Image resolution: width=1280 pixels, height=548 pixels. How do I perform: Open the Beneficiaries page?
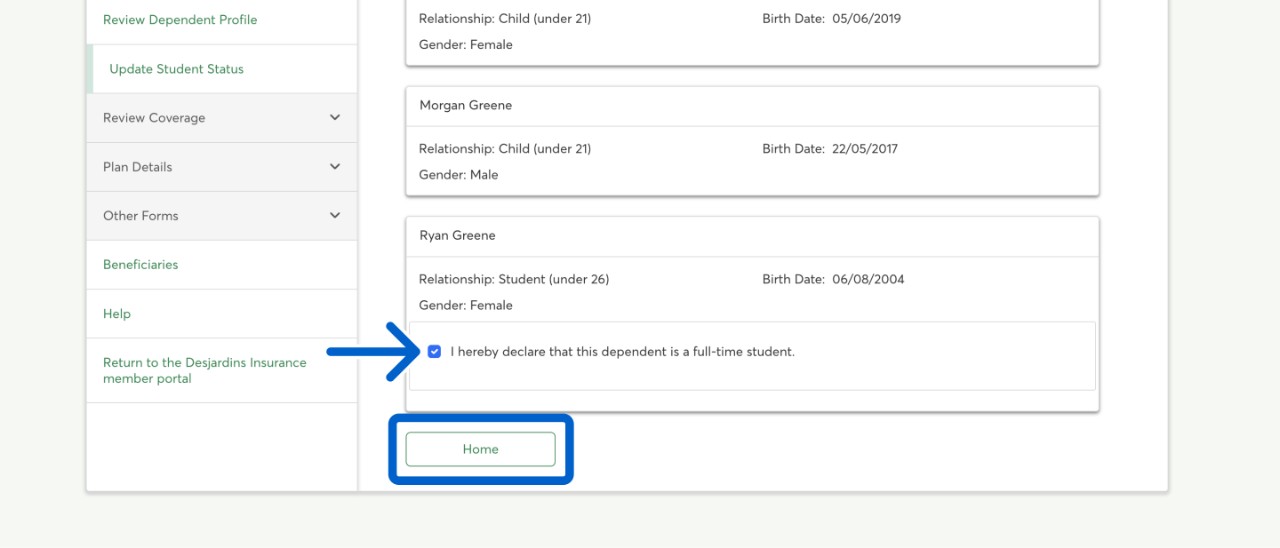(141, 265)
